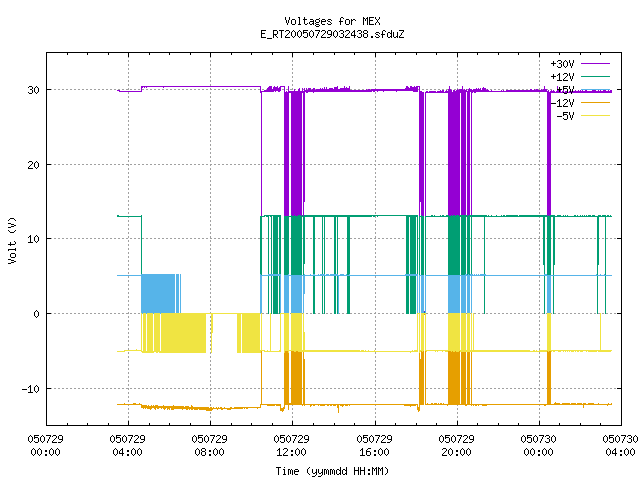Click the -12V legend label

click(562, 103)
